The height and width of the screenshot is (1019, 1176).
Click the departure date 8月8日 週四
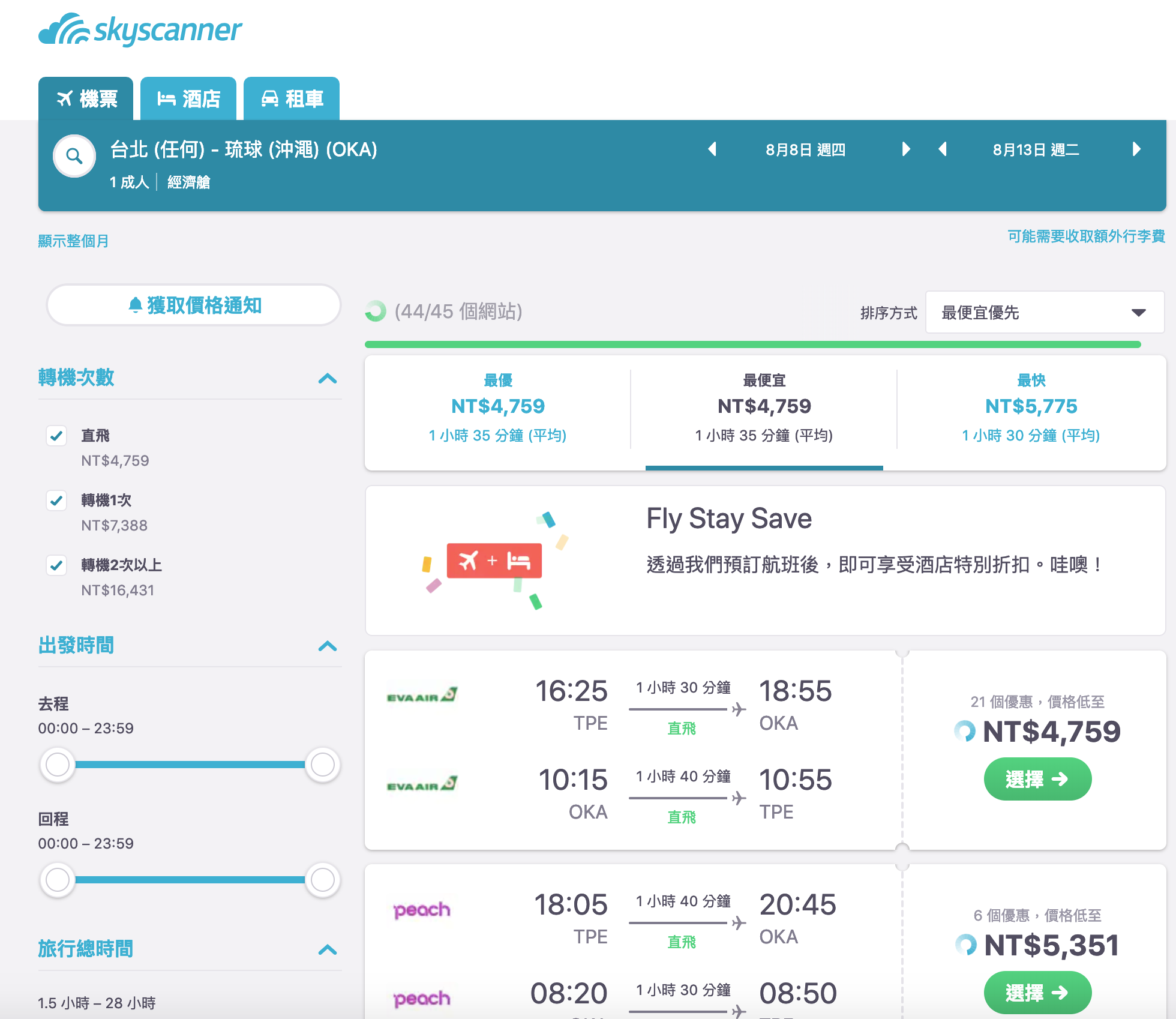[805, 149]
